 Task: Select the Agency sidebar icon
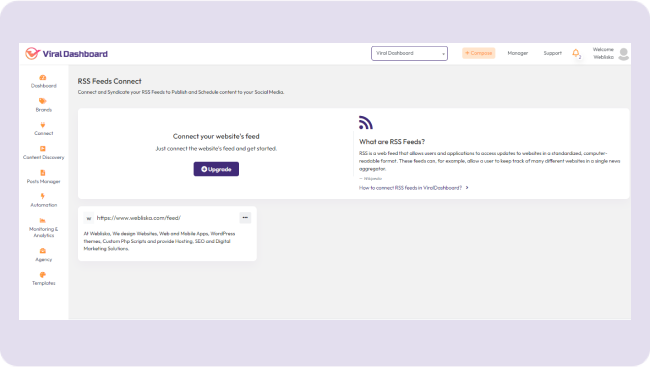(43, 251)
